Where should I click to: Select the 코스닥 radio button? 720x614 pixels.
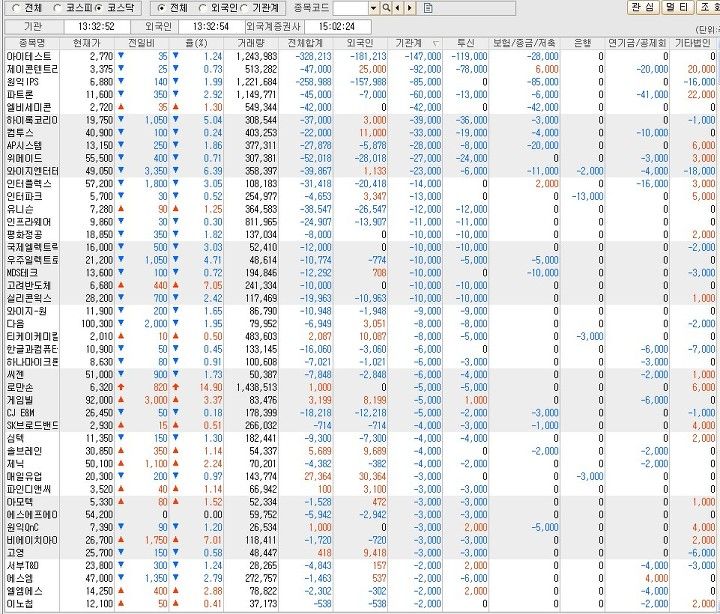pyautogui.click(x=98, y=8)
